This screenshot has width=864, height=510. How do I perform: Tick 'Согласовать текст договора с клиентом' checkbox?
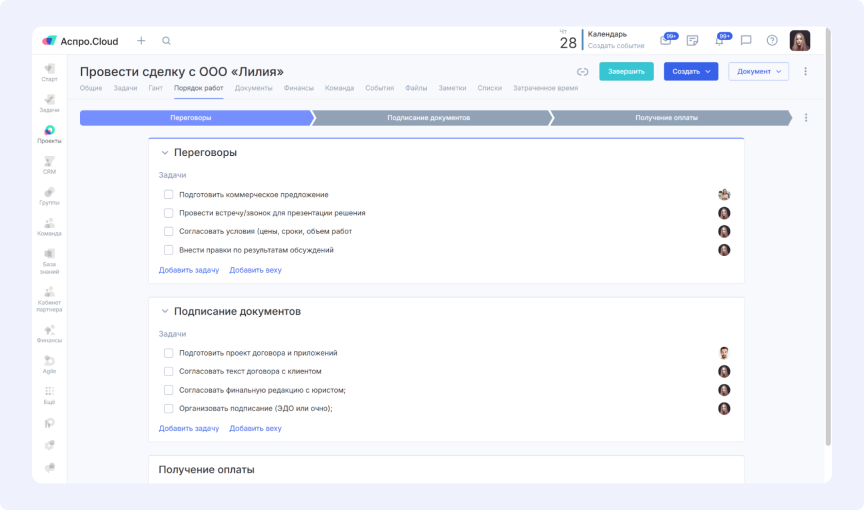tap(169, 371)
